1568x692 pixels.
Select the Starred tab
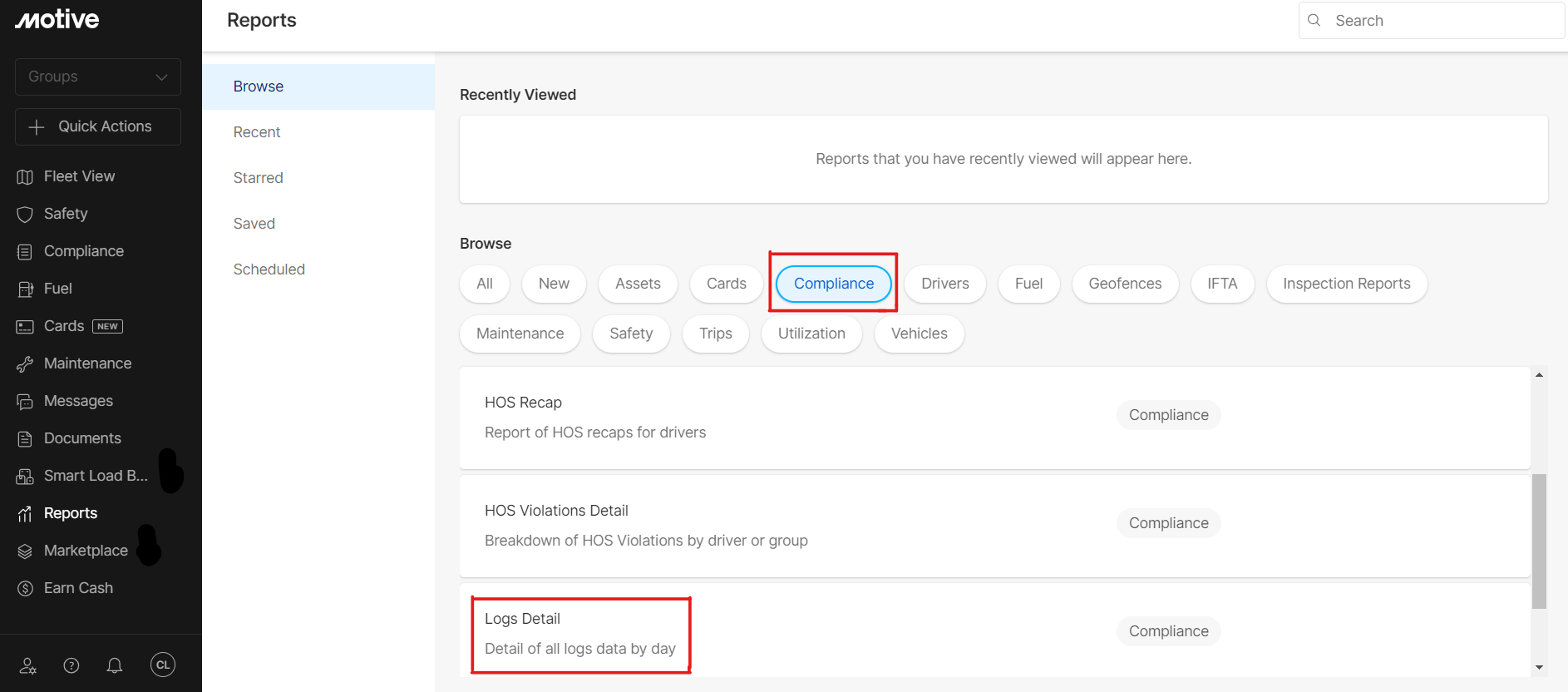point(318,178)
